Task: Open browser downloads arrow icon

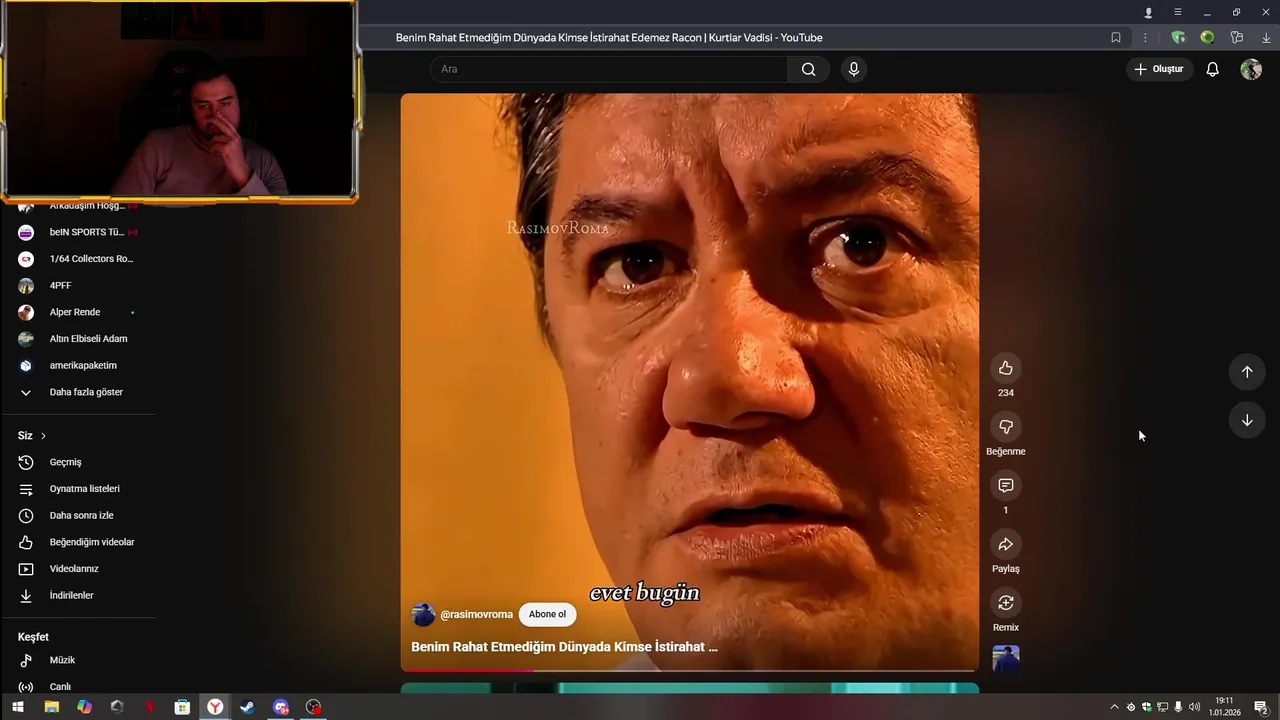Action: pyautogui.click(x=1266, y=38)
